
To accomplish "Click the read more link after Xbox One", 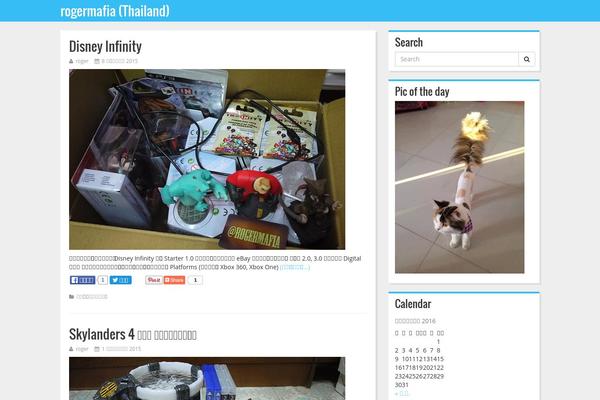I will click(295, 267).
